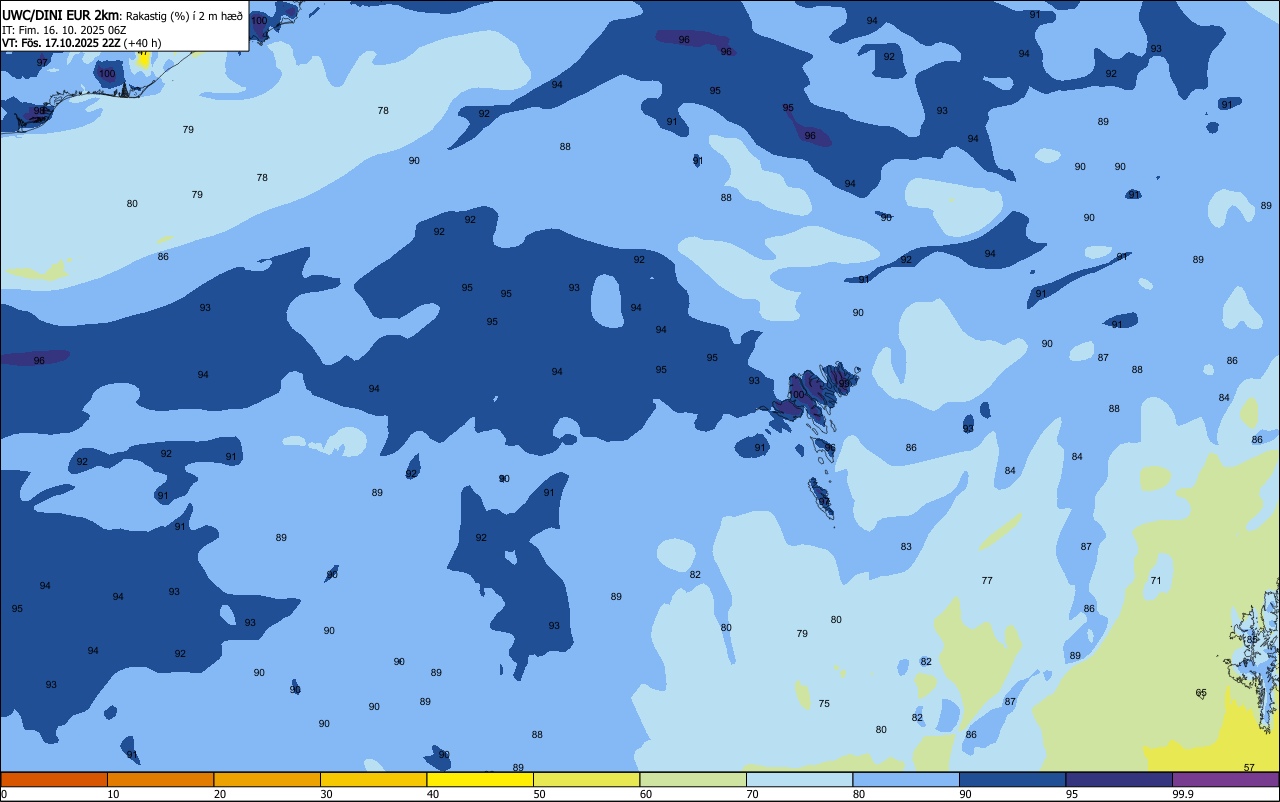Click the 0–10 dark orange legend swatch
Viewport: 1280px width, 802px height.
pos(54,779)
